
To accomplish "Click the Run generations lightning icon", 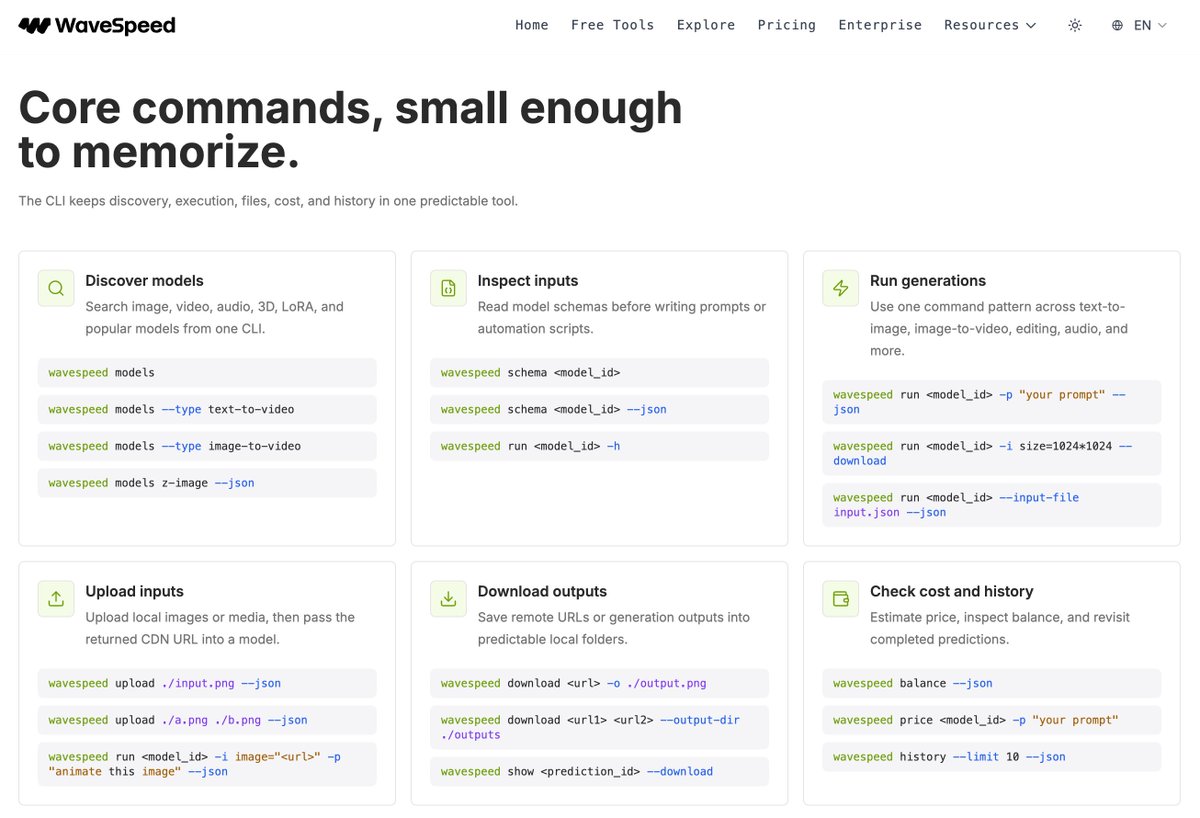I will pyautogui.click(x=840, y=288).
